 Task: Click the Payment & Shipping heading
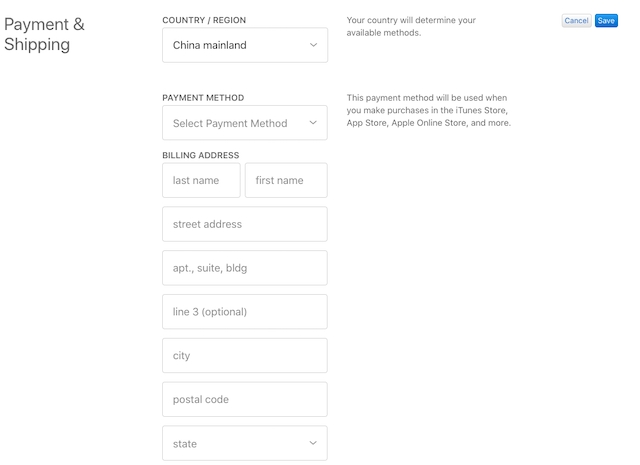(x=45, y=34)
